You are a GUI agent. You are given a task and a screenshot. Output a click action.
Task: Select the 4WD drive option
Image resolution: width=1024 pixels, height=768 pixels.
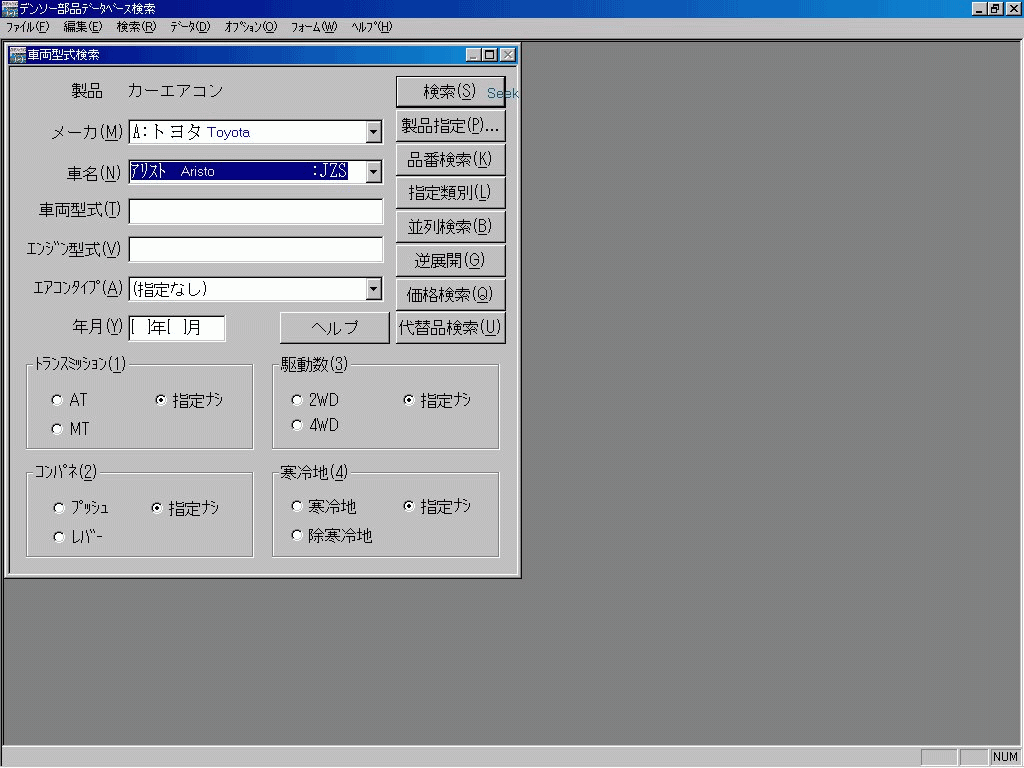pos(297,425)
